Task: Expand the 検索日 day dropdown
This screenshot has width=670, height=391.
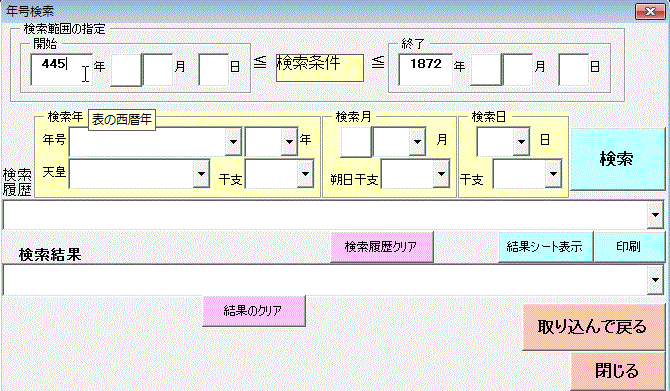Action: [x=521, y=141]
